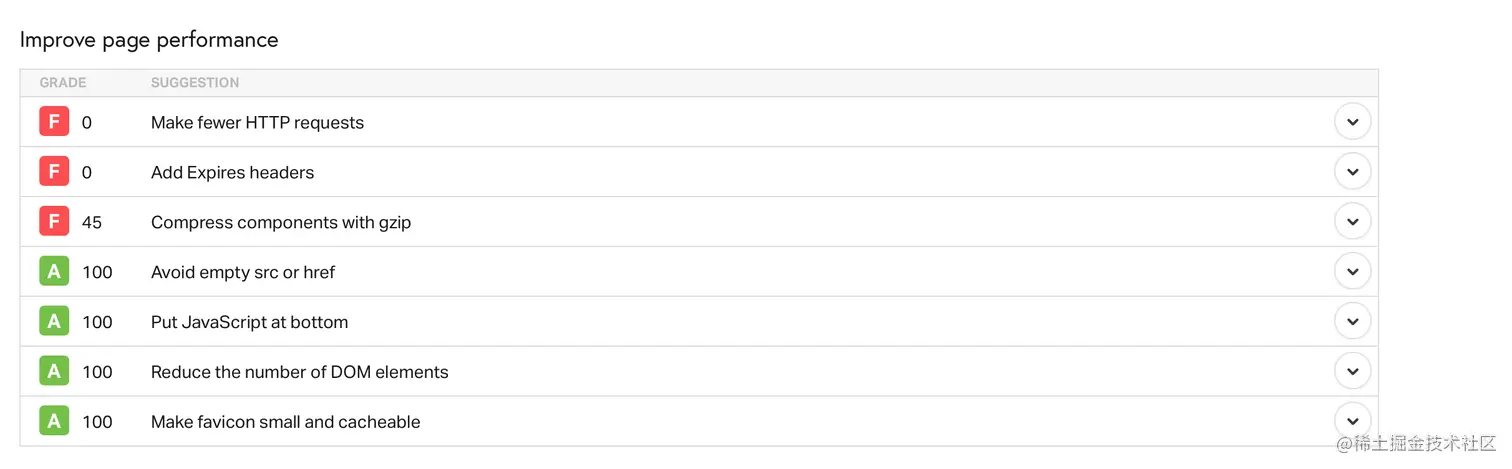Click the SUGGESTION column header
The width and height of the screenshot is (1512, 469).
pyautogui.click(x=195, y=83)
